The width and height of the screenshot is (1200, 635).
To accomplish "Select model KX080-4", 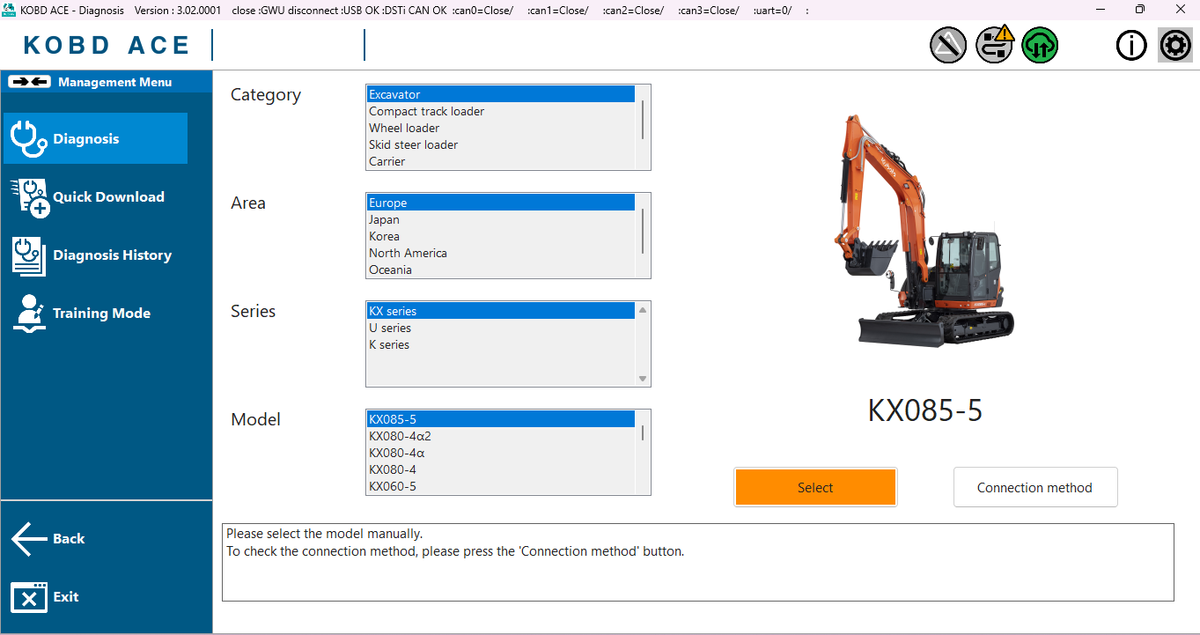I will [501, 470].
